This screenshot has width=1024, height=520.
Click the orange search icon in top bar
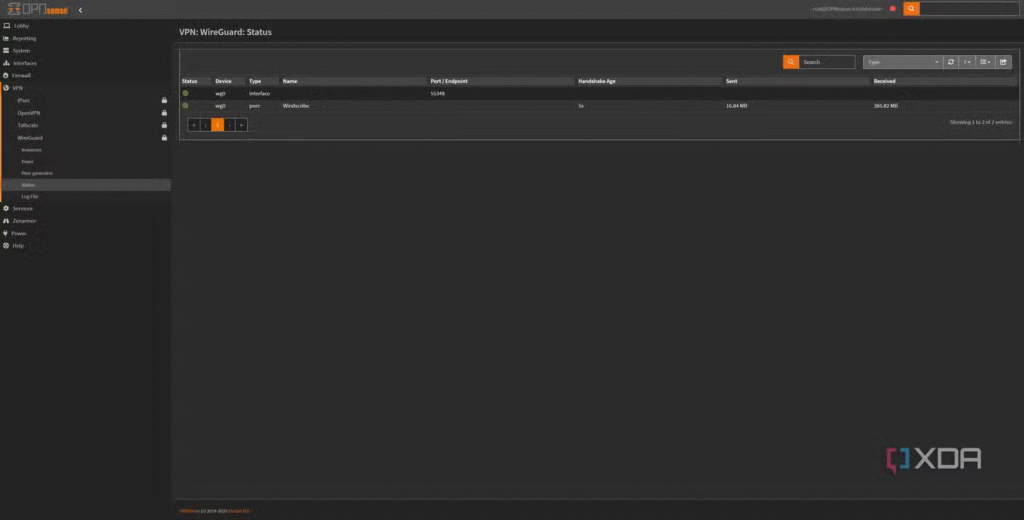pos(911,9)
